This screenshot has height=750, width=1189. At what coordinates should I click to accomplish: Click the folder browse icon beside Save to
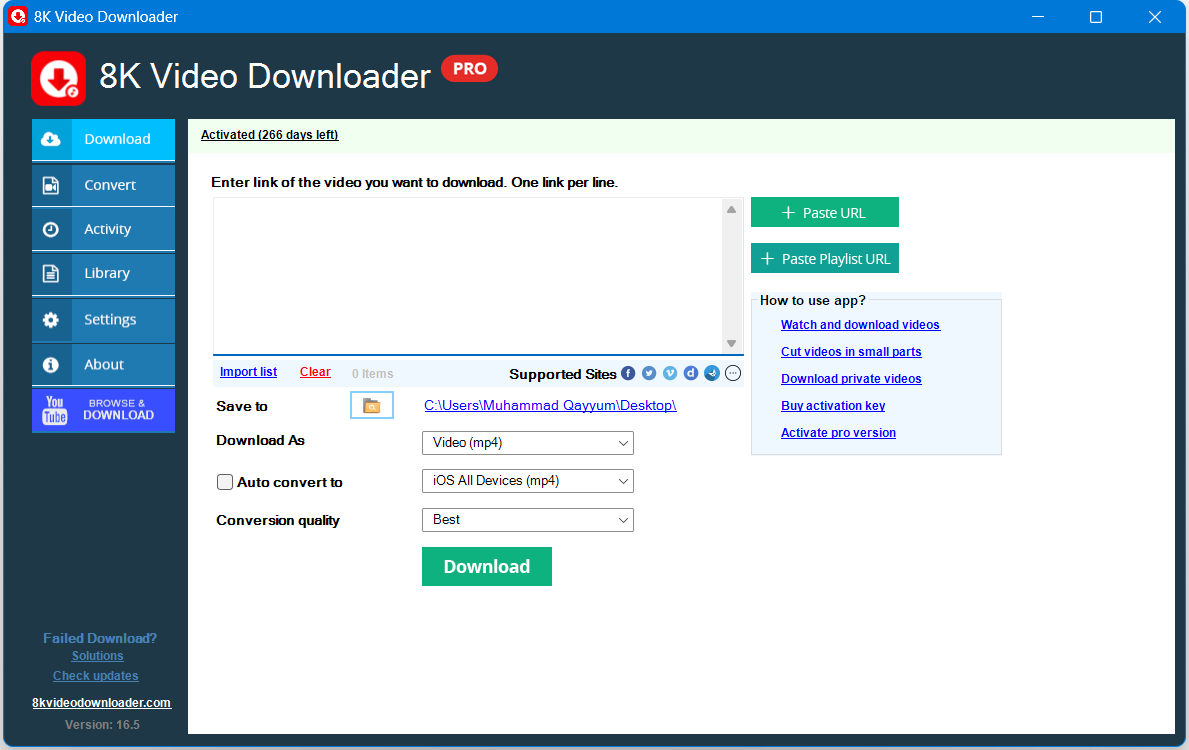tap(372, 406)
